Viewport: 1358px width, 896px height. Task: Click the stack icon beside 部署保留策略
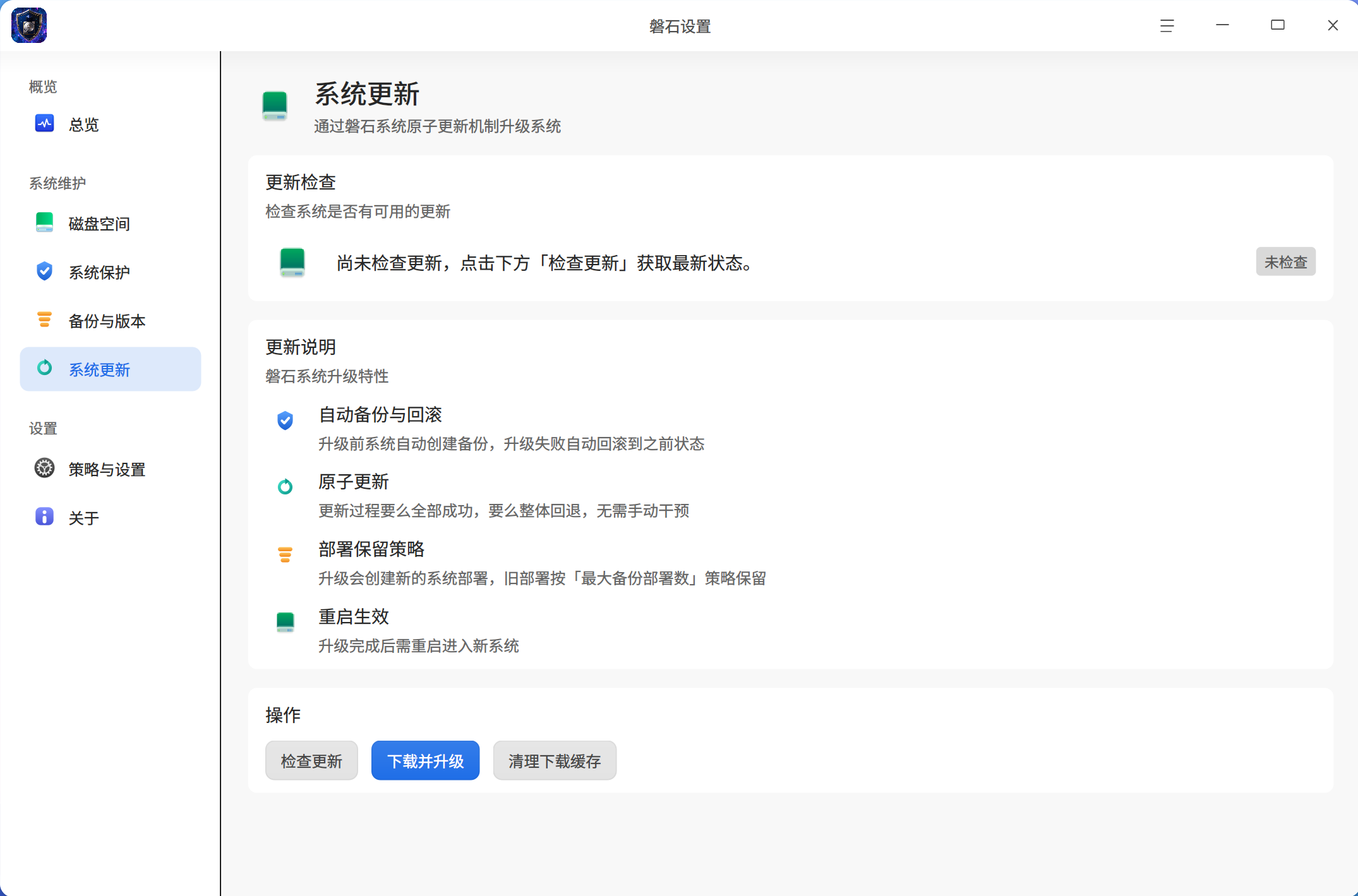coord(285,554)
